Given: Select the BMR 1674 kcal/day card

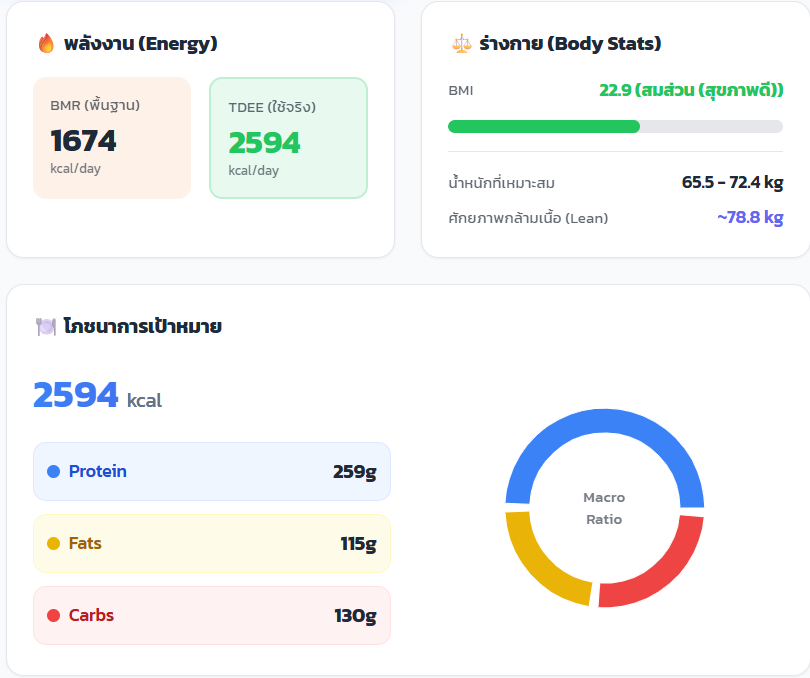Looking at the screenshot, I should (x=112, y=138).
